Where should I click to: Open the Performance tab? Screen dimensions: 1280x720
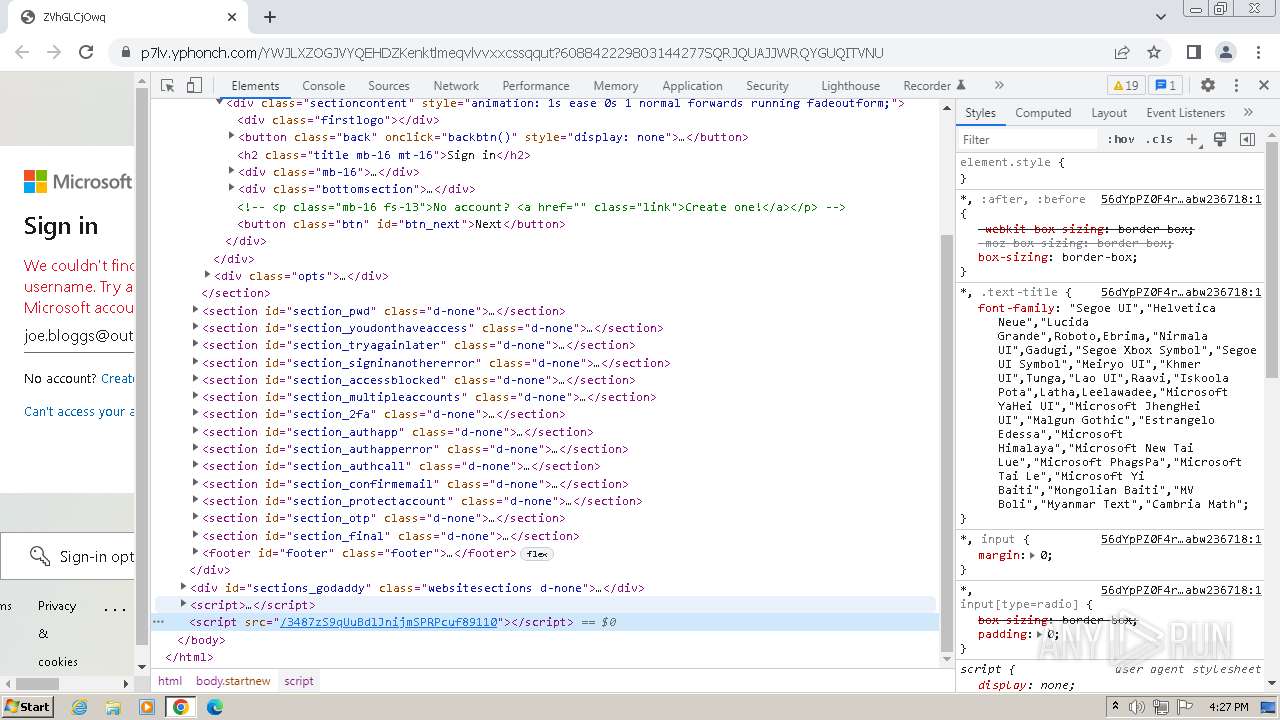(536, 86)
